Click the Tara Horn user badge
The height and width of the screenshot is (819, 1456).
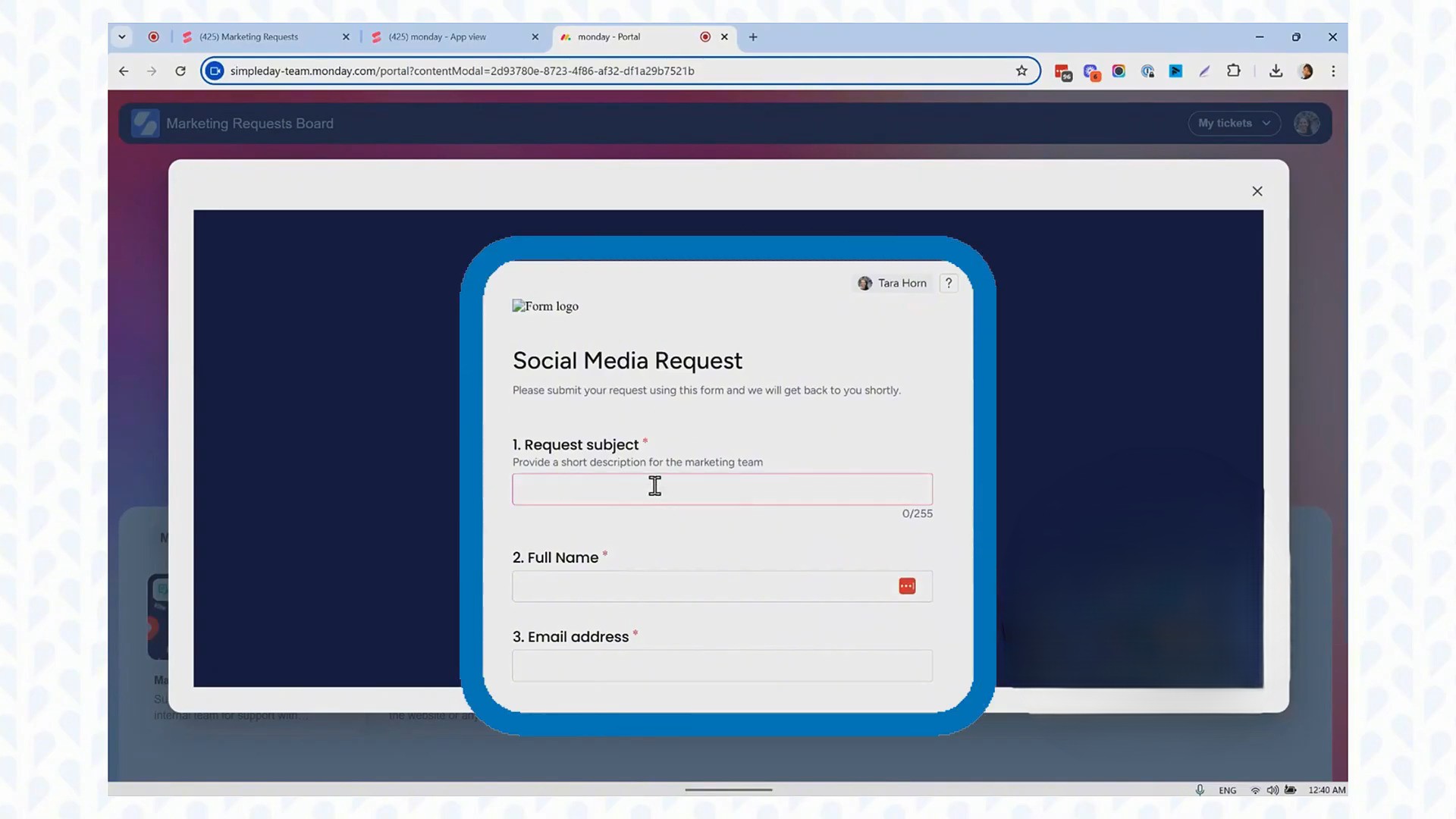[893, 283]
